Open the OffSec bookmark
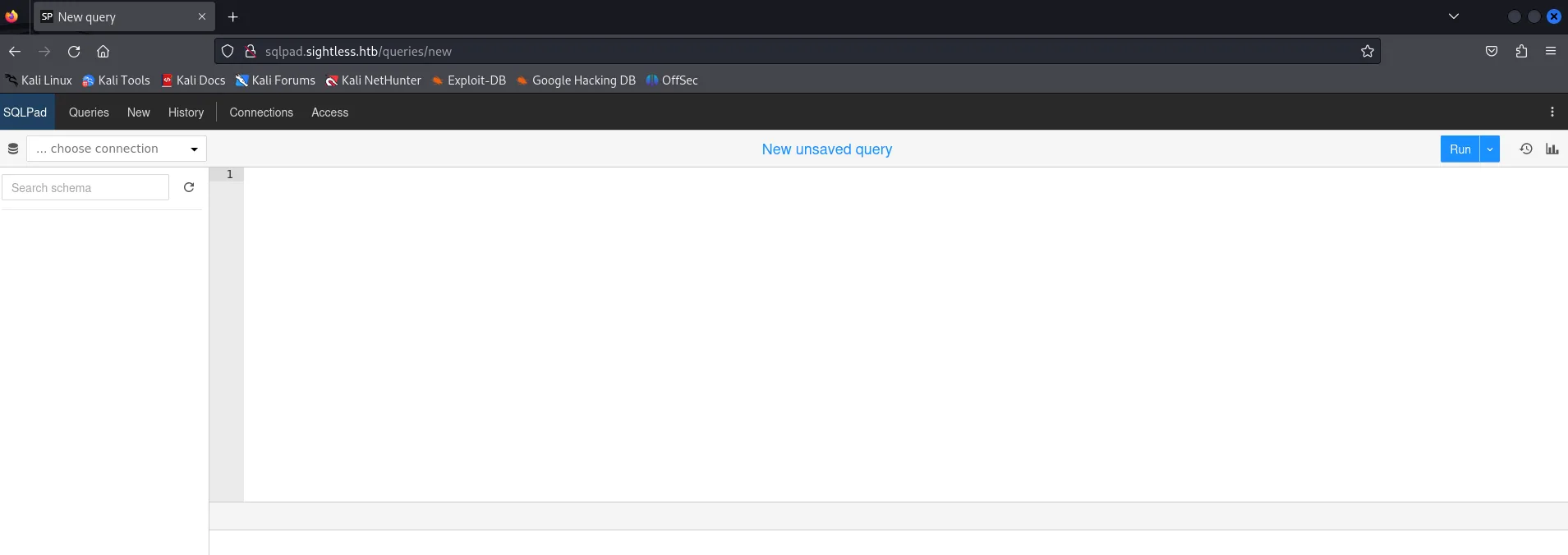Image resolution: width=1568 pixels, height=555 pixels. pos(672,80)
